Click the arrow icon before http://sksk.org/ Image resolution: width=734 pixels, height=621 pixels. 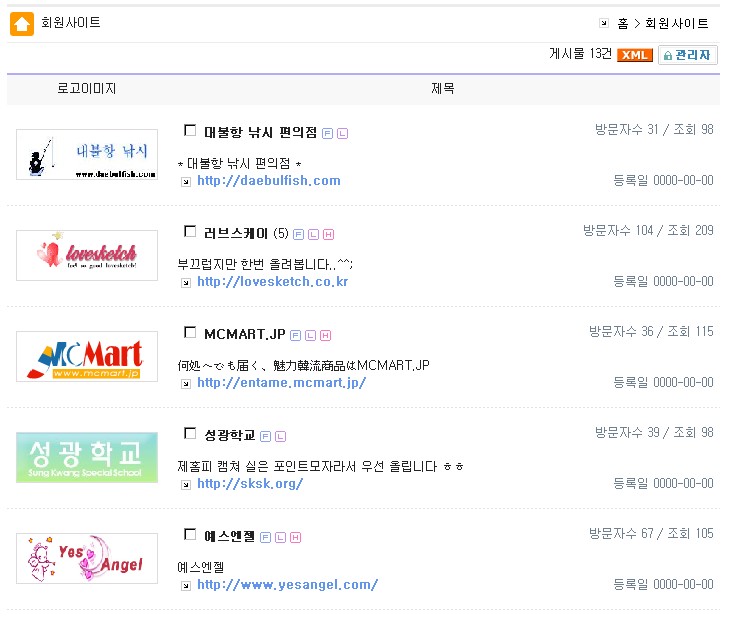pyautogui.click(x=185, y=485)
